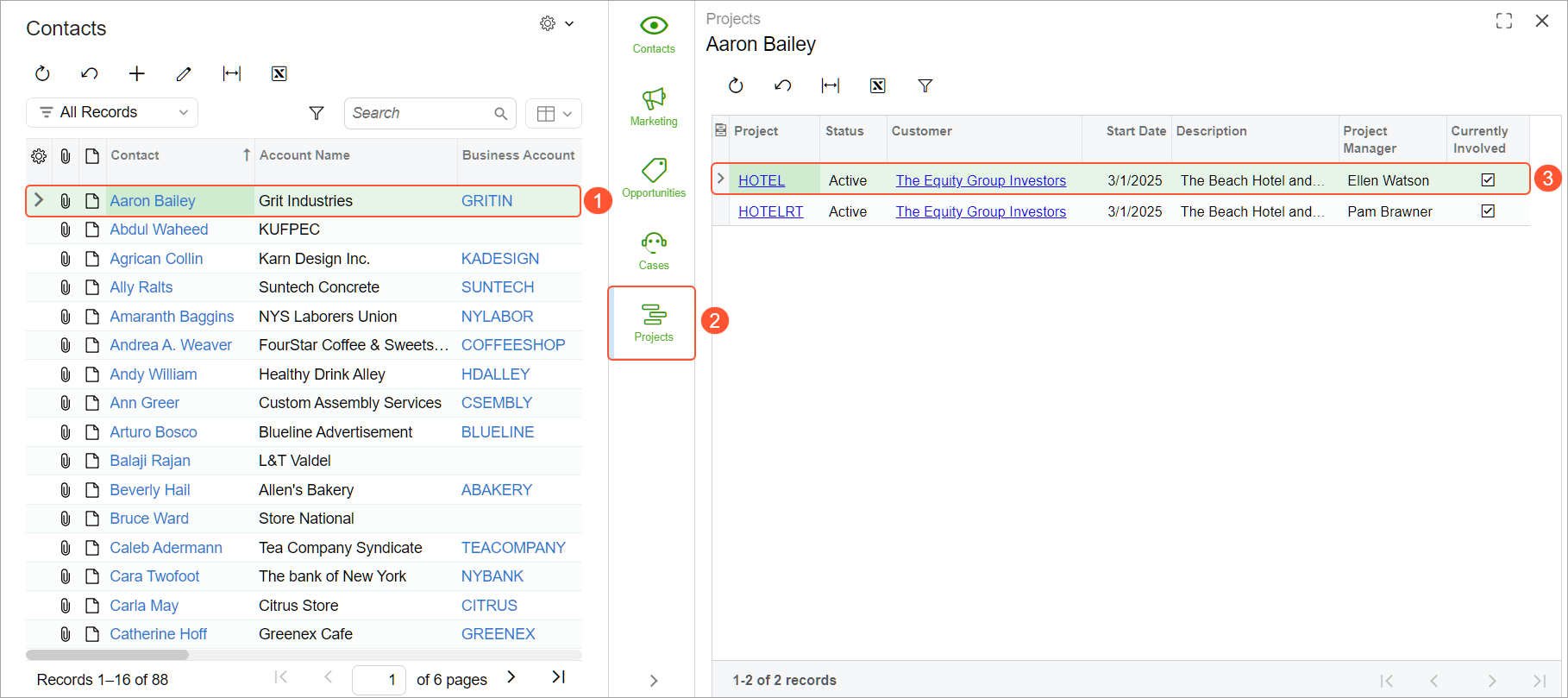The image size is (1568, 698).
Task: Undo changes in Projects panel toolbar
Action: (x=782, y=85)
